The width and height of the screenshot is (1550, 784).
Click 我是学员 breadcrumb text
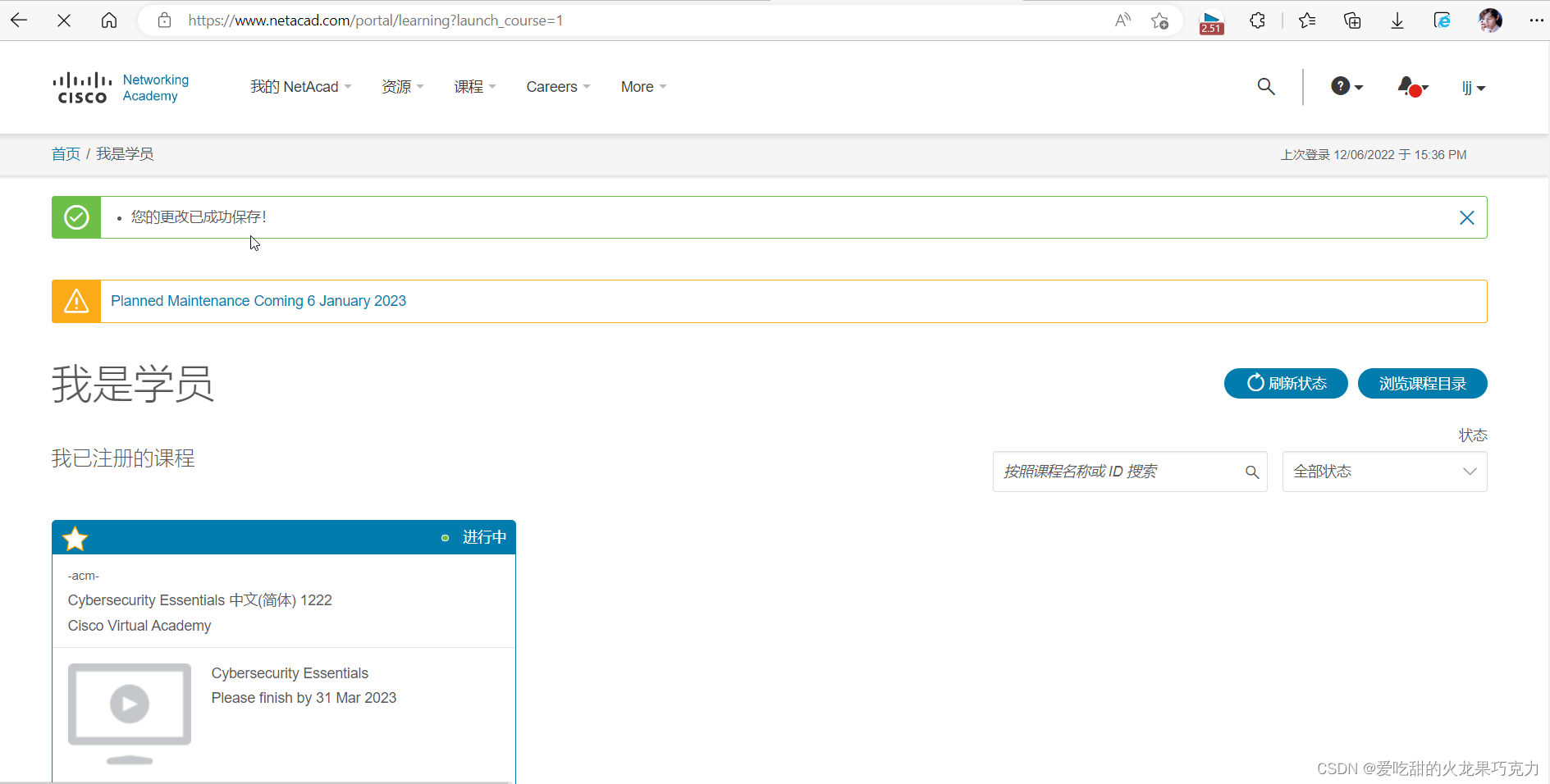click(125, 154)
